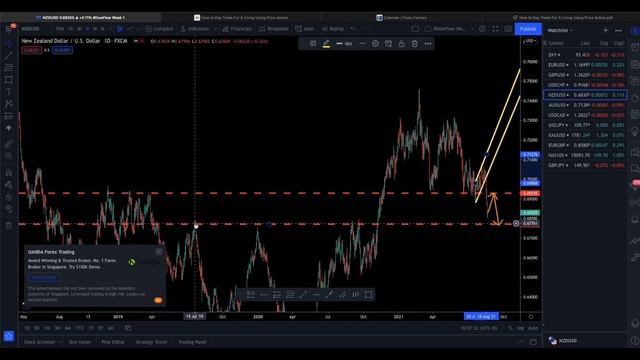
Task: Open the Watchlist name dropdown
Action: (560, 30)
